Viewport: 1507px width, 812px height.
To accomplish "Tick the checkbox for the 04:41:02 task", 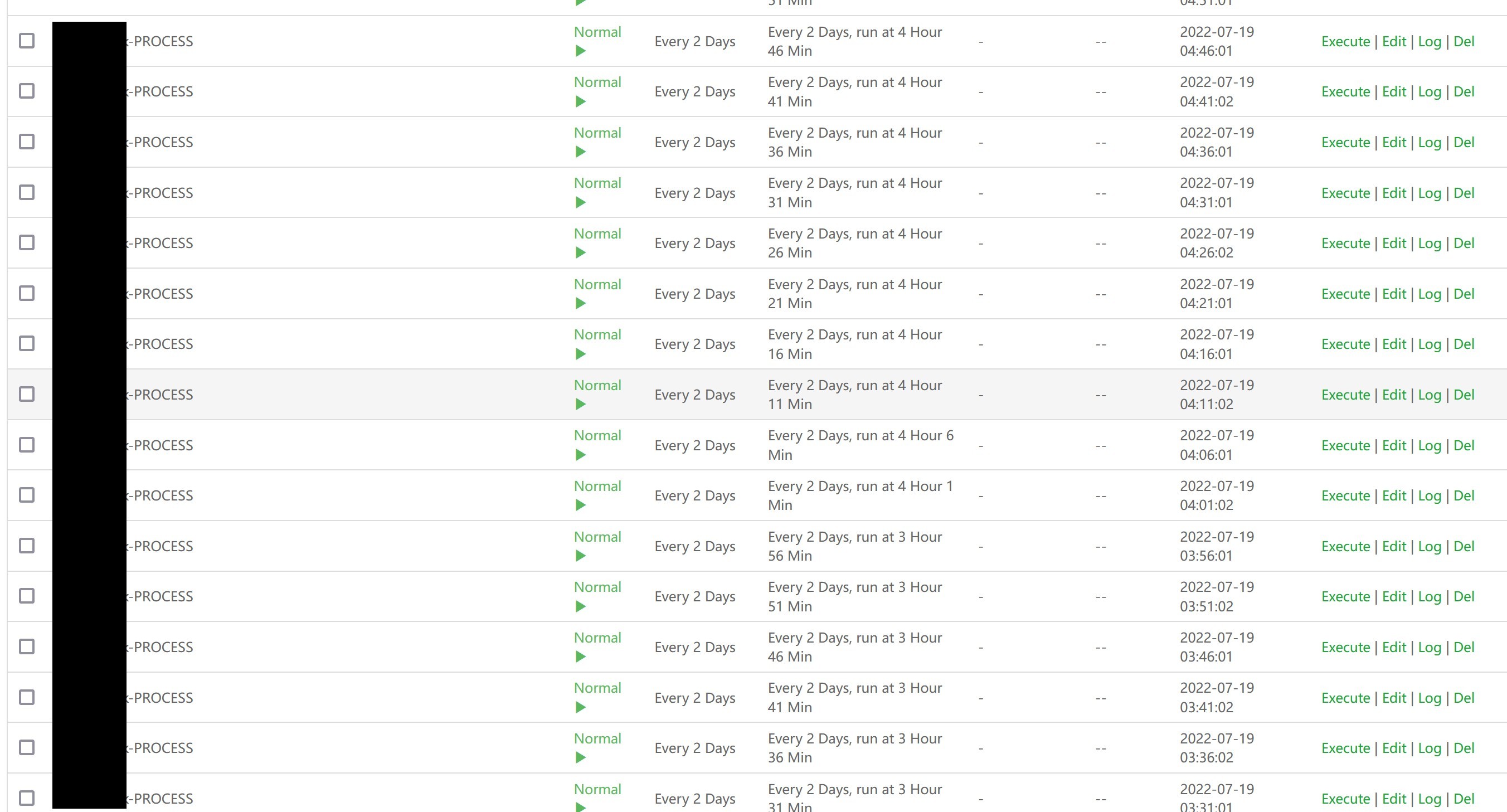I will [x=27, y=91].
